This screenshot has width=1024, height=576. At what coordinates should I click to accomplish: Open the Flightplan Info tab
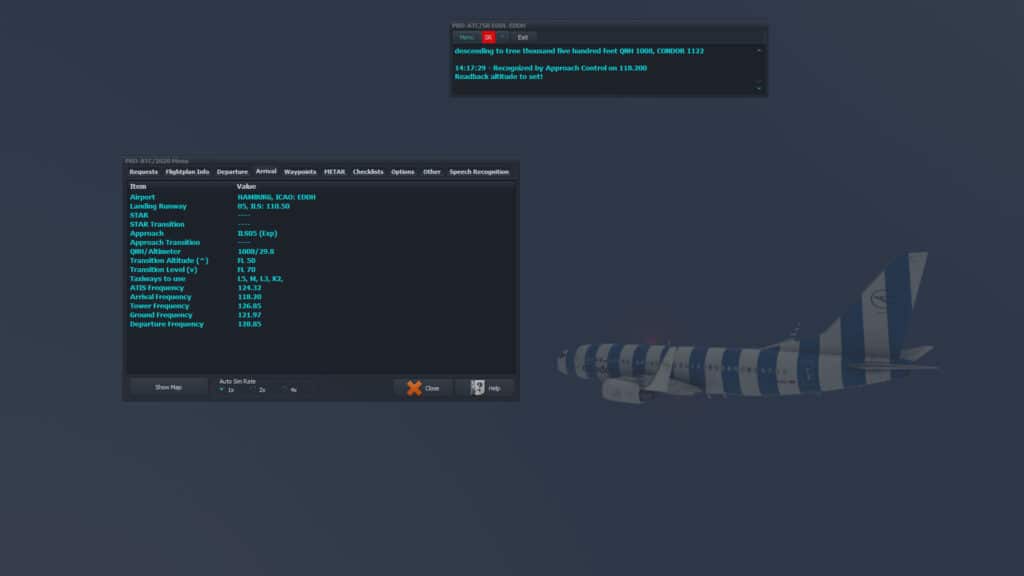coord(188,172)
